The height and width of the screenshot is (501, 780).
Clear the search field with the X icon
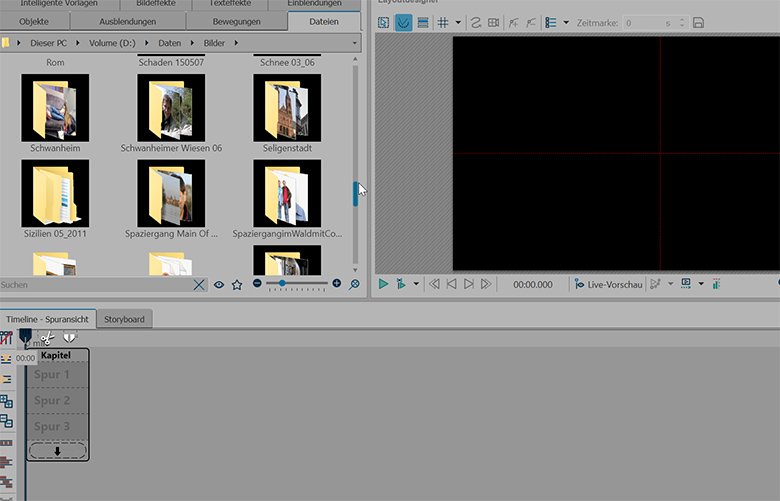coord(199,285)
